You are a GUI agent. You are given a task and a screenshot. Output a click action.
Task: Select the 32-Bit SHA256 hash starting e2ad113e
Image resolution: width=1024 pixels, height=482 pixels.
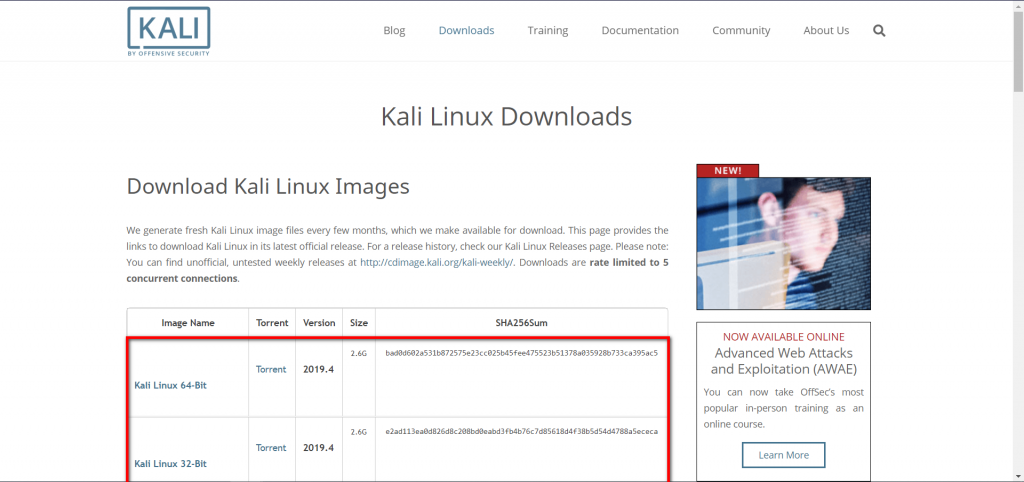pos(521,432)
